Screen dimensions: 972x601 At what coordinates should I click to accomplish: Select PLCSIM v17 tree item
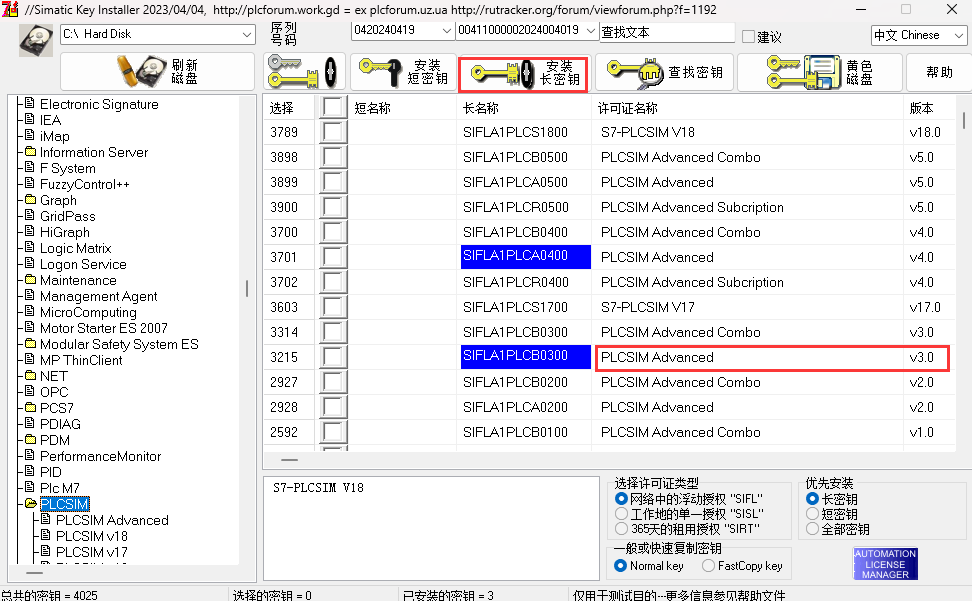[x=92, y=553]
